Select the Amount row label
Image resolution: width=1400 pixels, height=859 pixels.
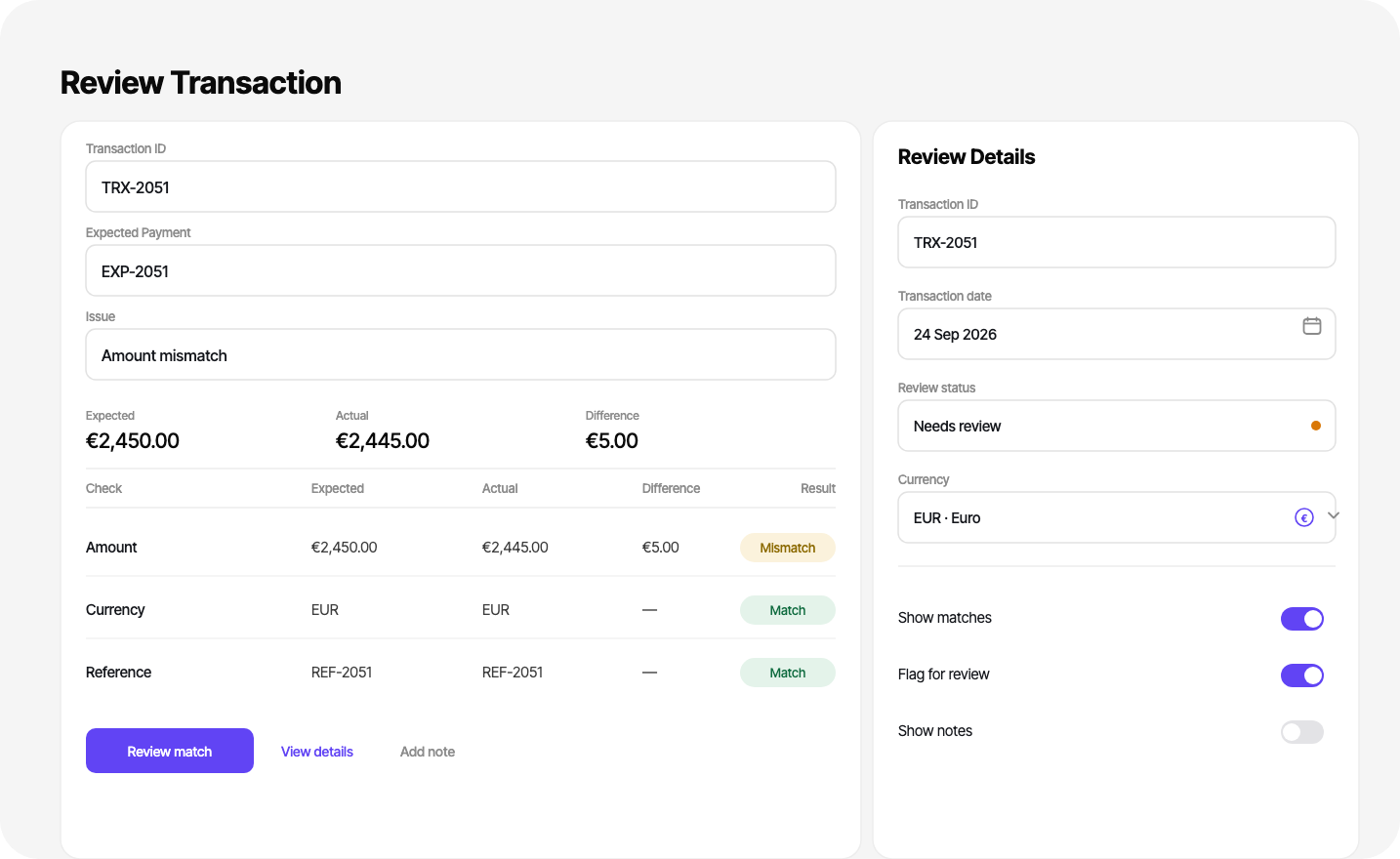111,548
